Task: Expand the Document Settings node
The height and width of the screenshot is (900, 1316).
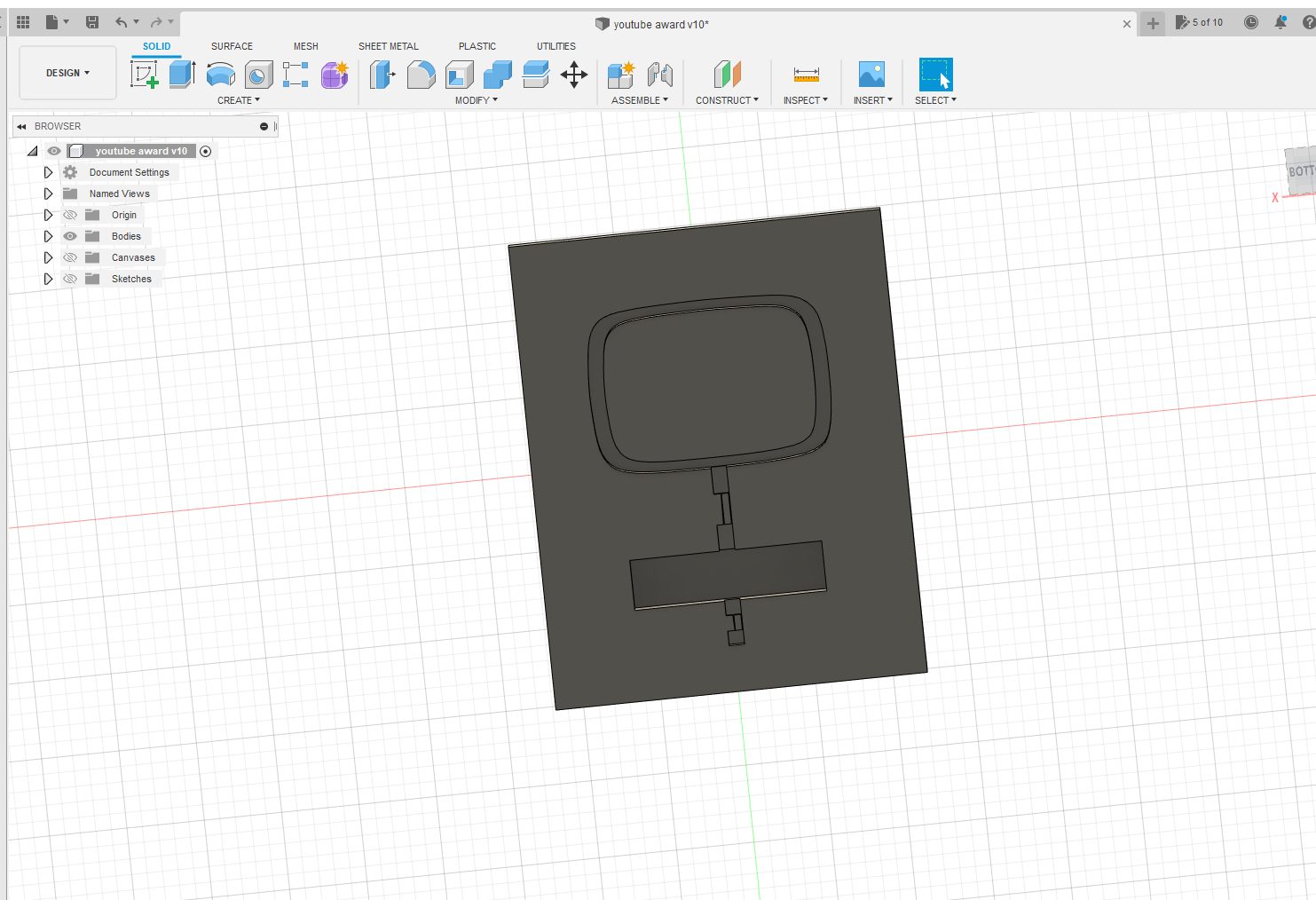Action: pyautogui.click(x=49, y=171)
